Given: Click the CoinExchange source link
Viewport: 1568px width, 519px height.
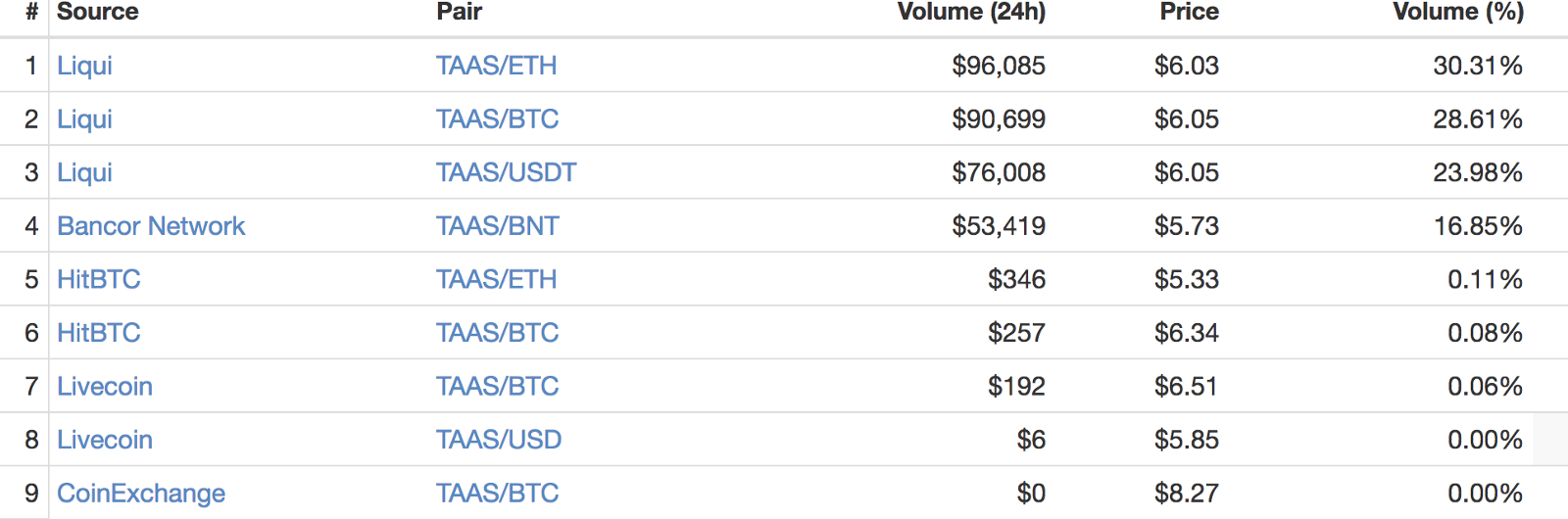Looking at the screenshot, I should pyautogui.click(x=141, y=494).
